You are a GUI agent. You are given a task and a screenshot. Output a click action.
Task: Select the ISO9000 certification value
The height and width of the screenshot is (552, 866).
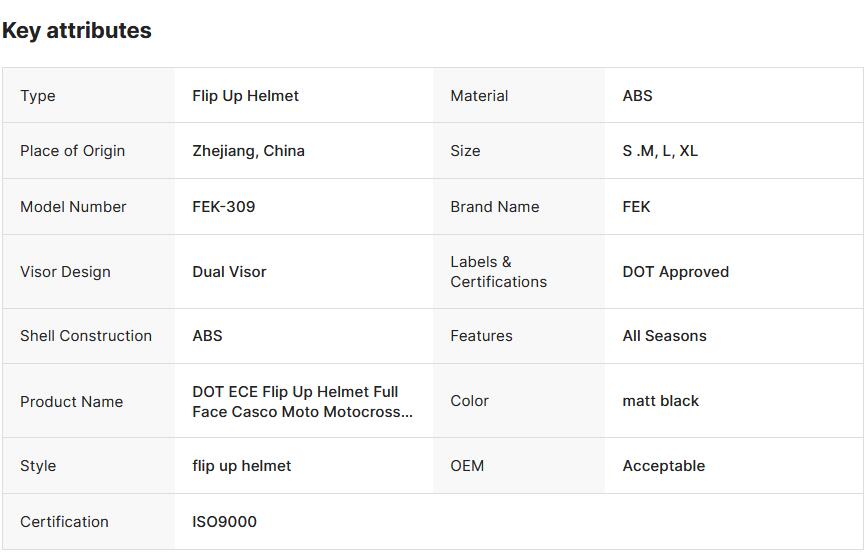point(224,522)
